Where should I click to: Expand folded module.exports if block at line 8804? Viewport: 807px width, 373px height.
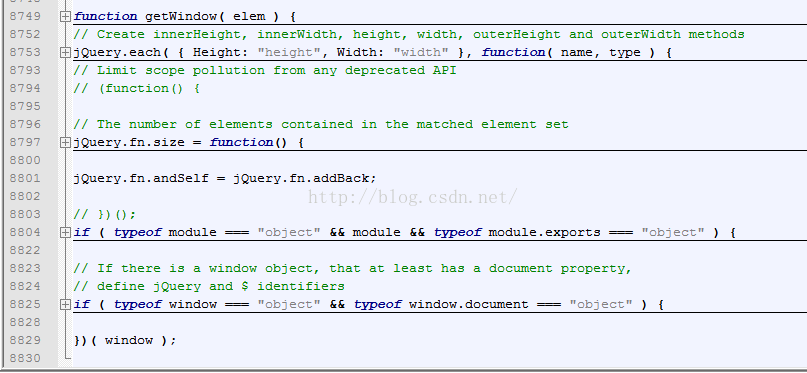pos(65,233)
